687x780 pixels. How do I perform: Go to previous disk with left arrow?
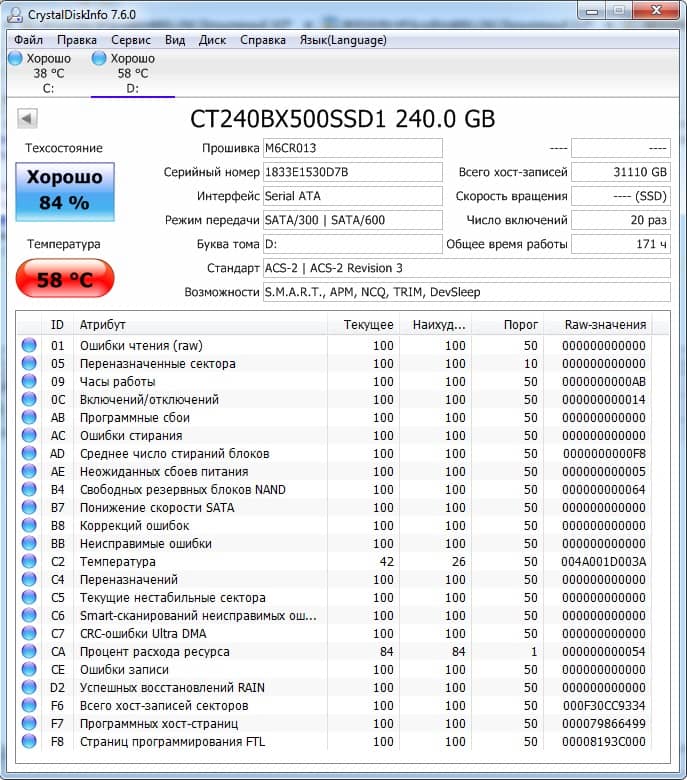[27, 118]
